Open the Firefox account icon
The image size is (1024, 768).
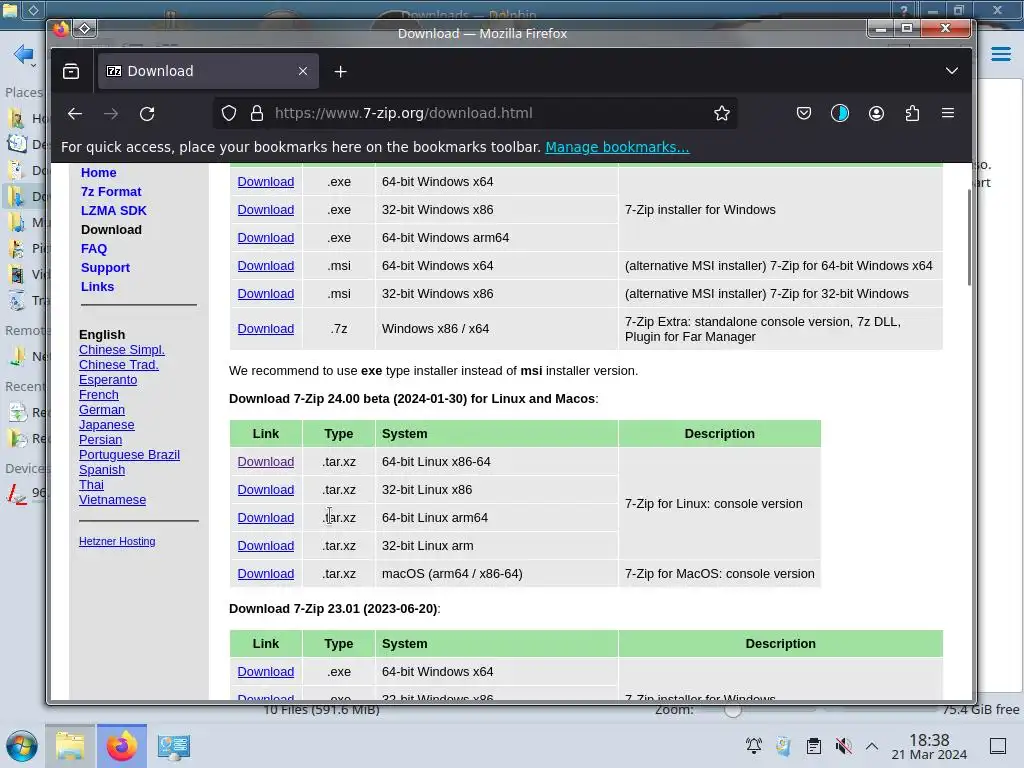(x=876, y=114)
